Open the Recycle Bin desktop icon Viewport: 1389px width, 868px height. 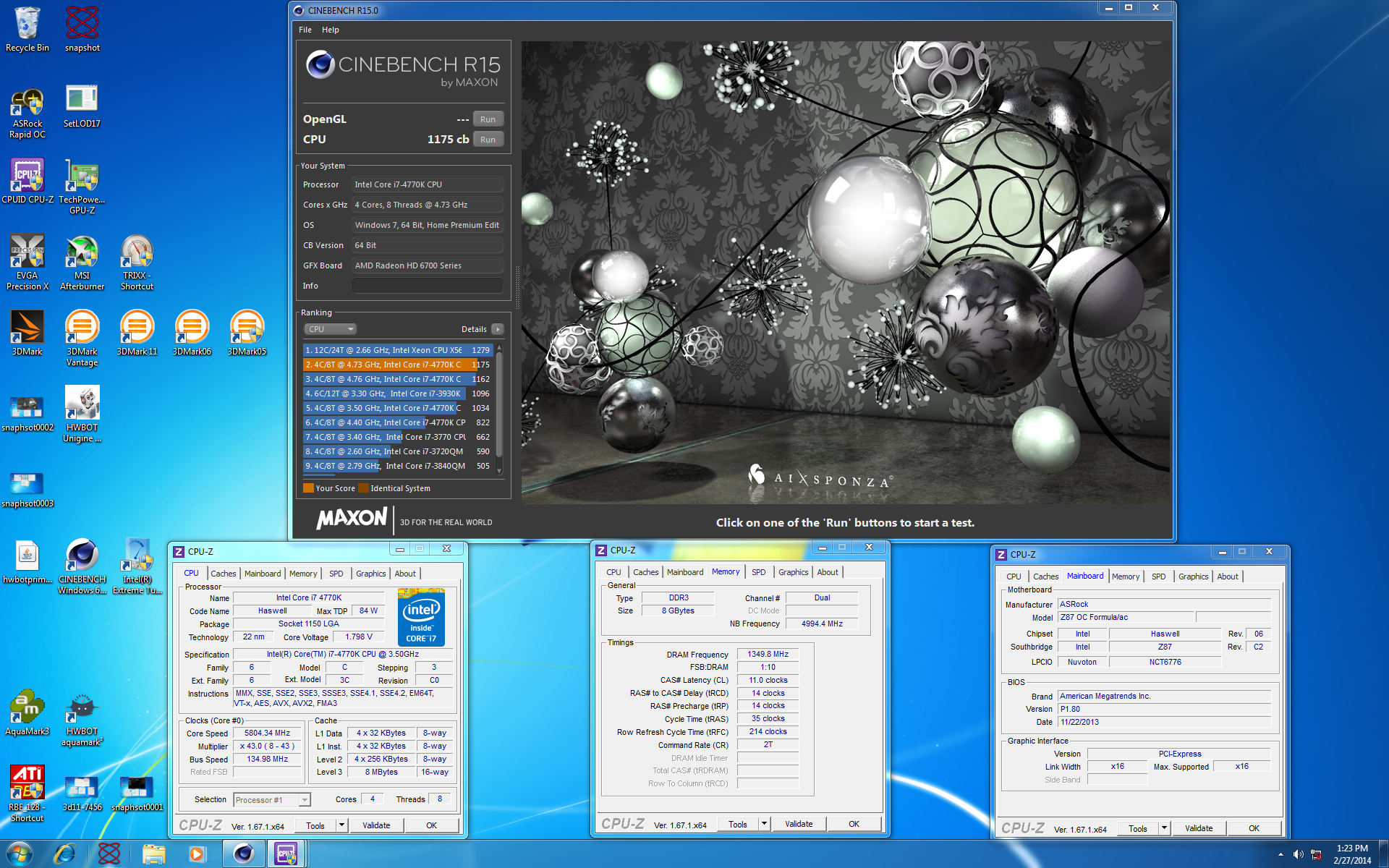(x=27, y=30)
